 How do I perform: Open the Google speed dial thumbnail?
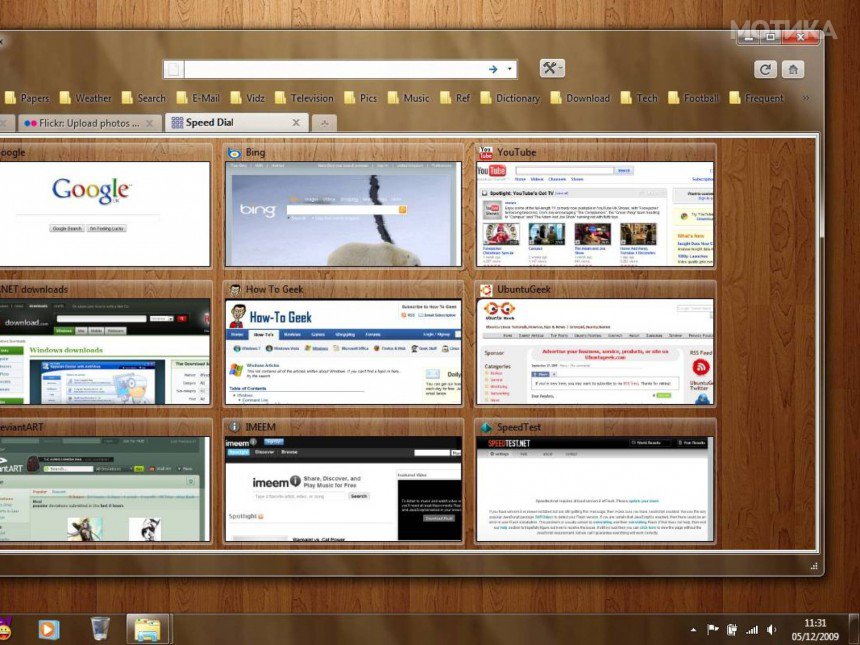tap(104, 214)
